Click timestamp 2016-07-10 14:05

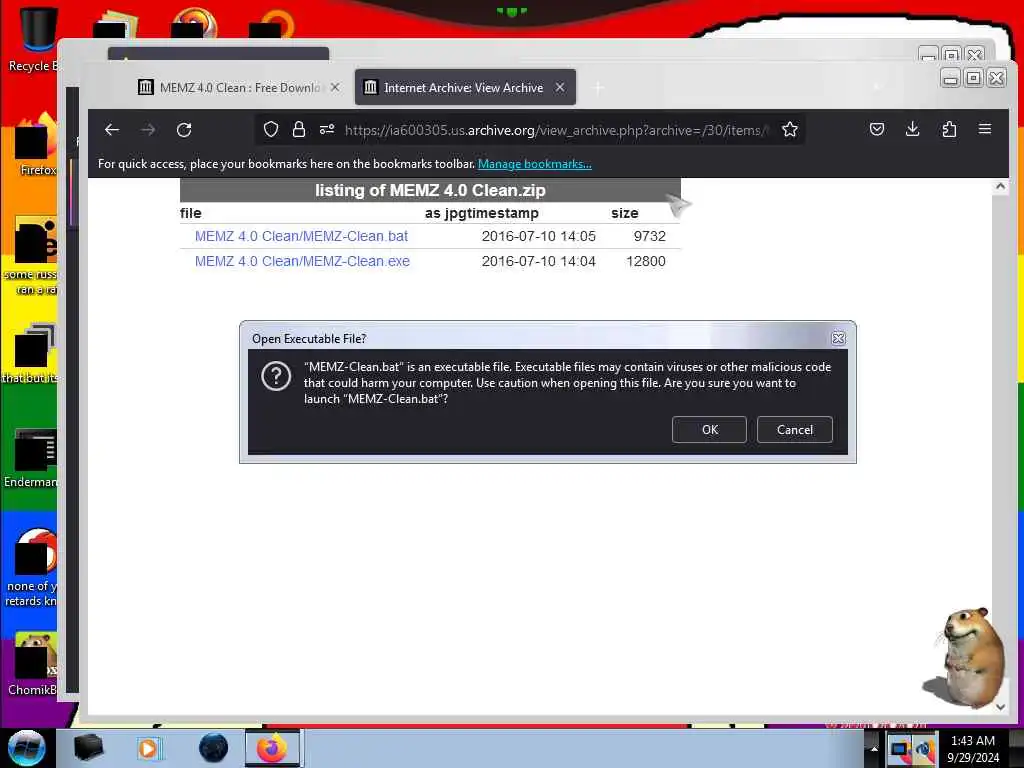point(539,236)
